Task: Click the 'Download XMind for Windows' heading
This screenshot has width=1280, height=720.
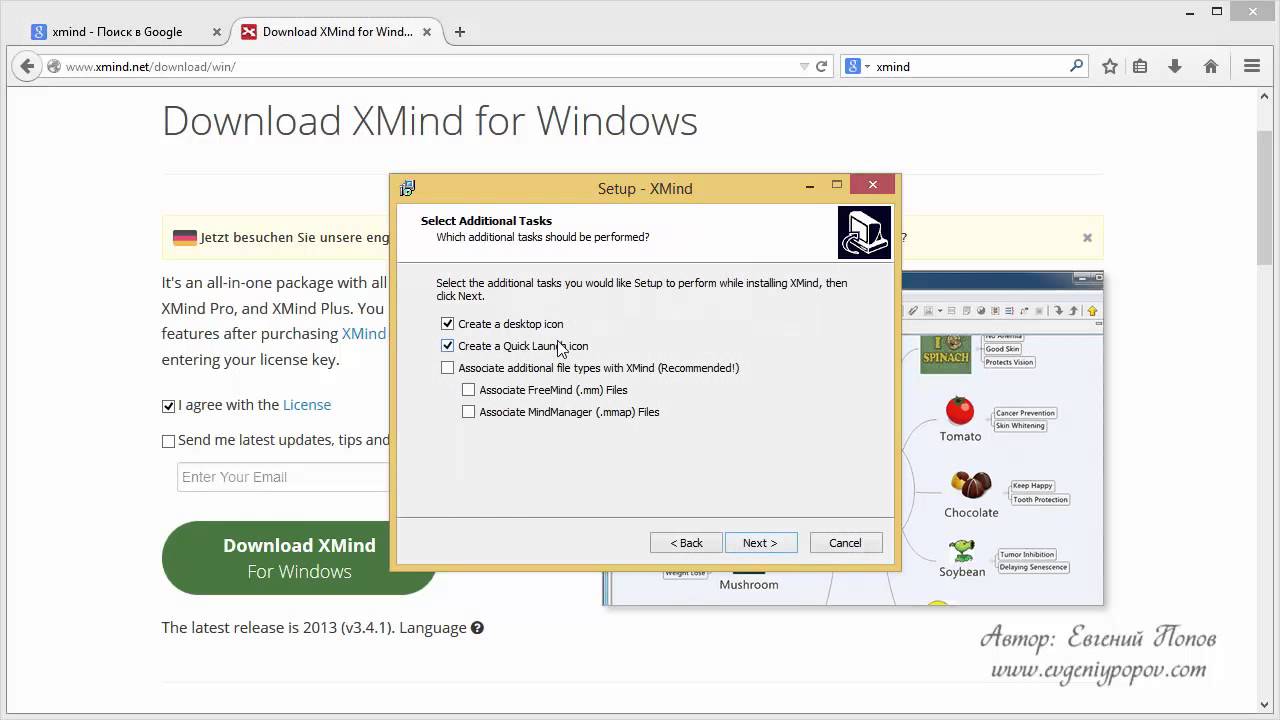Action: click(x=430, y=121)
